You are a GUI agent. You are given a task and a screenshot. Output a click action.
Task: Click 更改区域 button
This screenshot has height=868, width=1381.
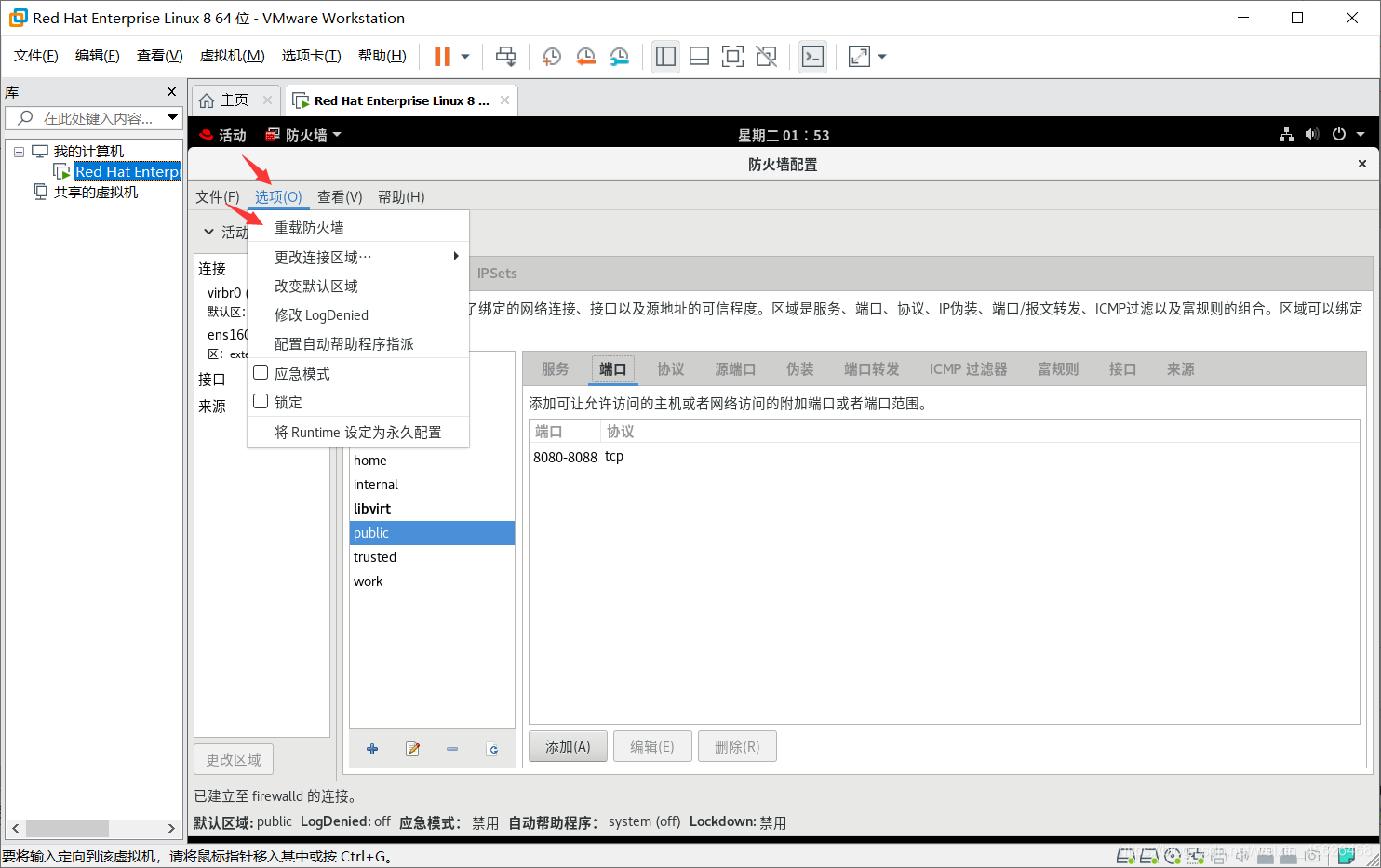pos(234,759)
